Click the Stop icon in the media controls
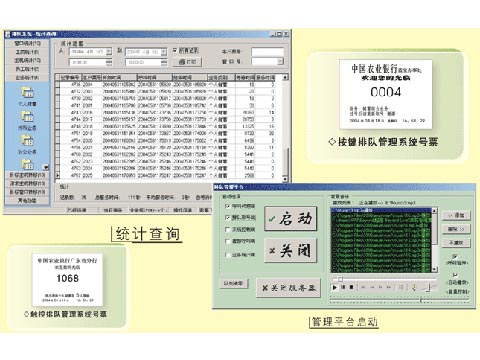480x360 pixels. (351, 287)
